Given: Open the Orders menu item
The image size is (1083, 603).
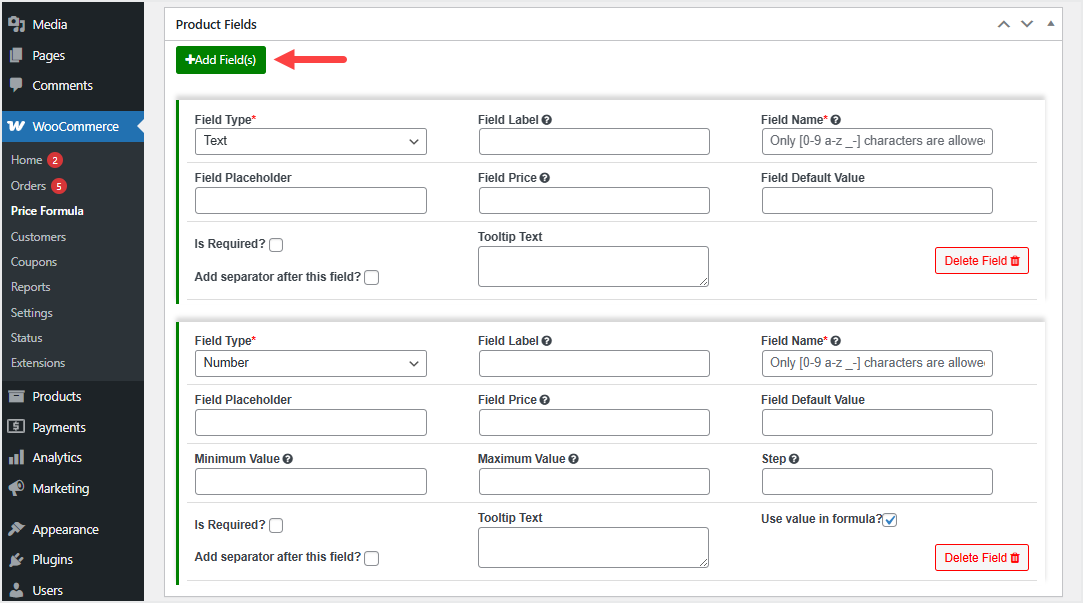Looking at the screenshot, I should point(28,186).
